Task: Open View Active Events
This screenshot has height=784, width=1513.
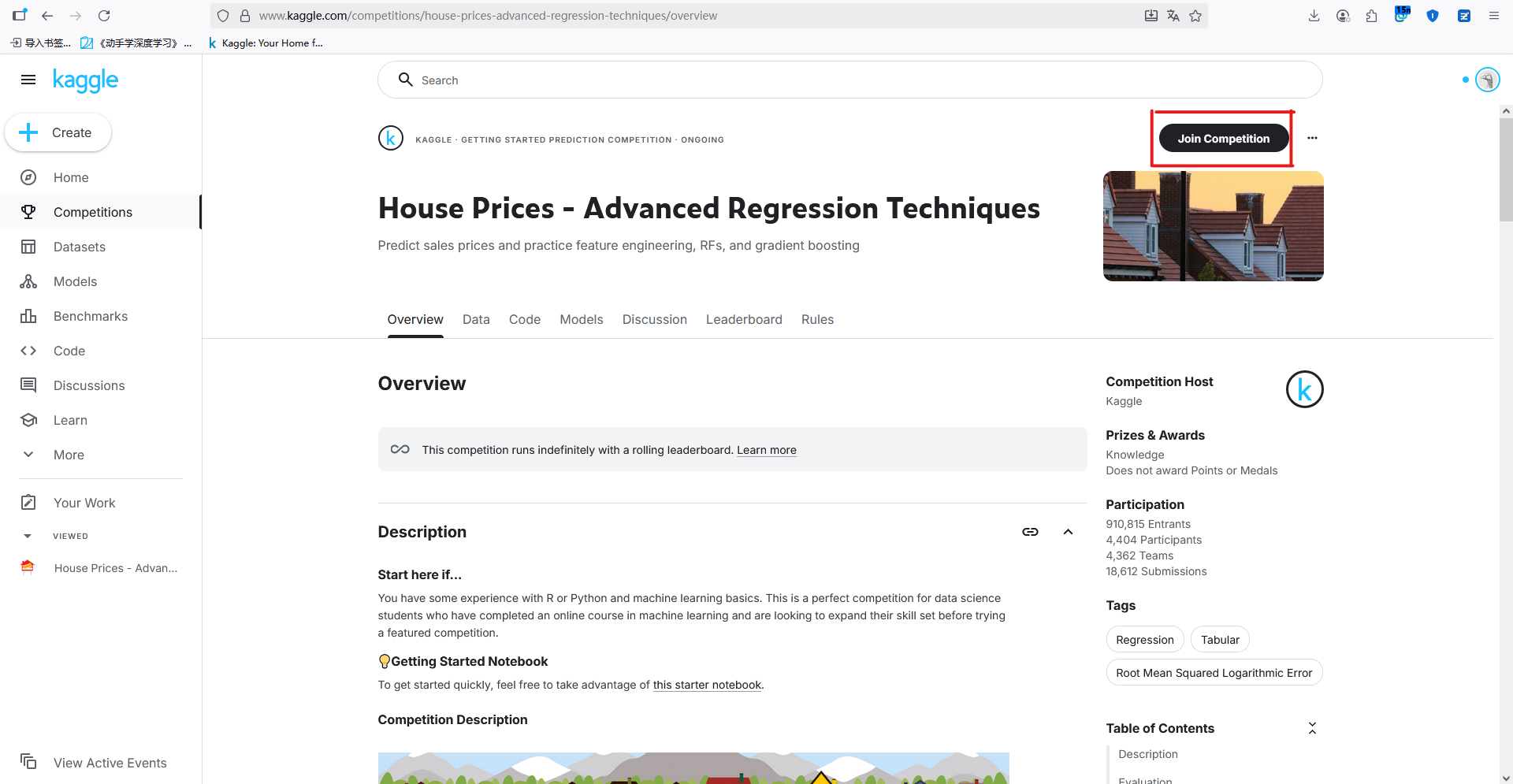Action: point(100,763)
